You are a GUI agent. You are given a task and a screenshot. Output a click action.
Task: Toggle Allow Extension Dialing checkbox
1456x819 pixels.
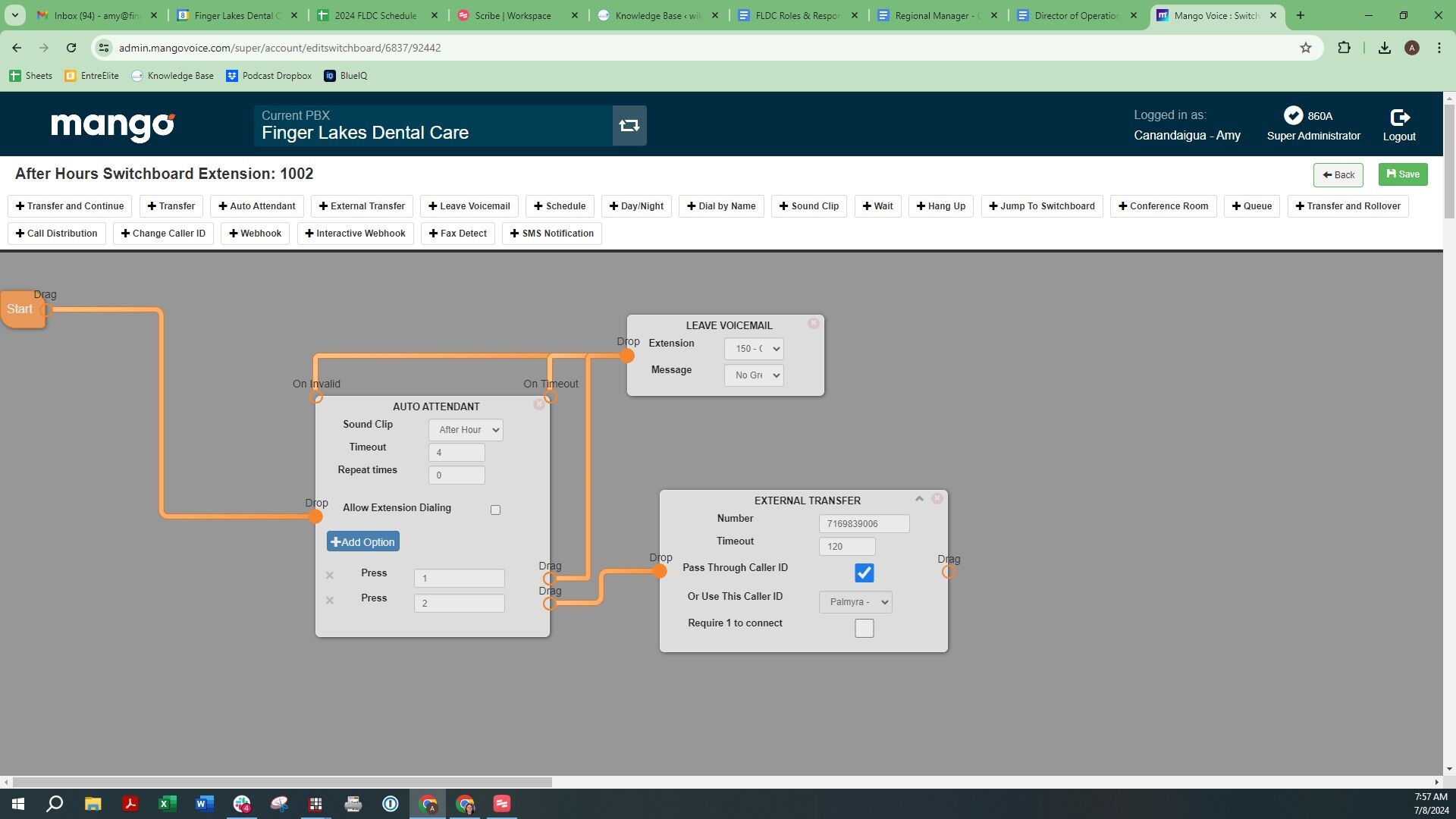[x=496, y=510]
